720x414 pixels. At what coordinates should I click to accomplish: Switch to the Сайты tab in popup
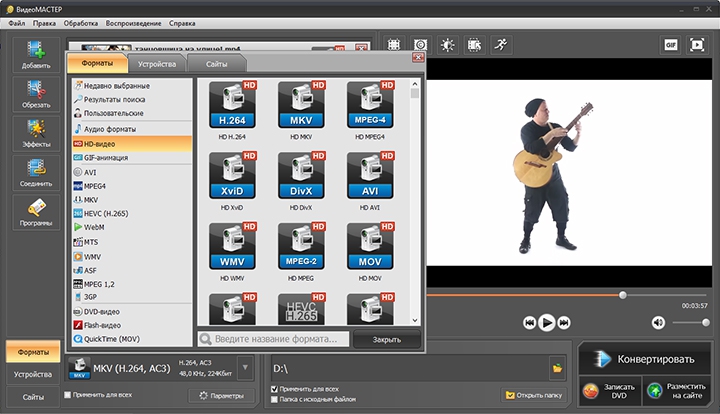pyautogui.click(x=216, y=64)
